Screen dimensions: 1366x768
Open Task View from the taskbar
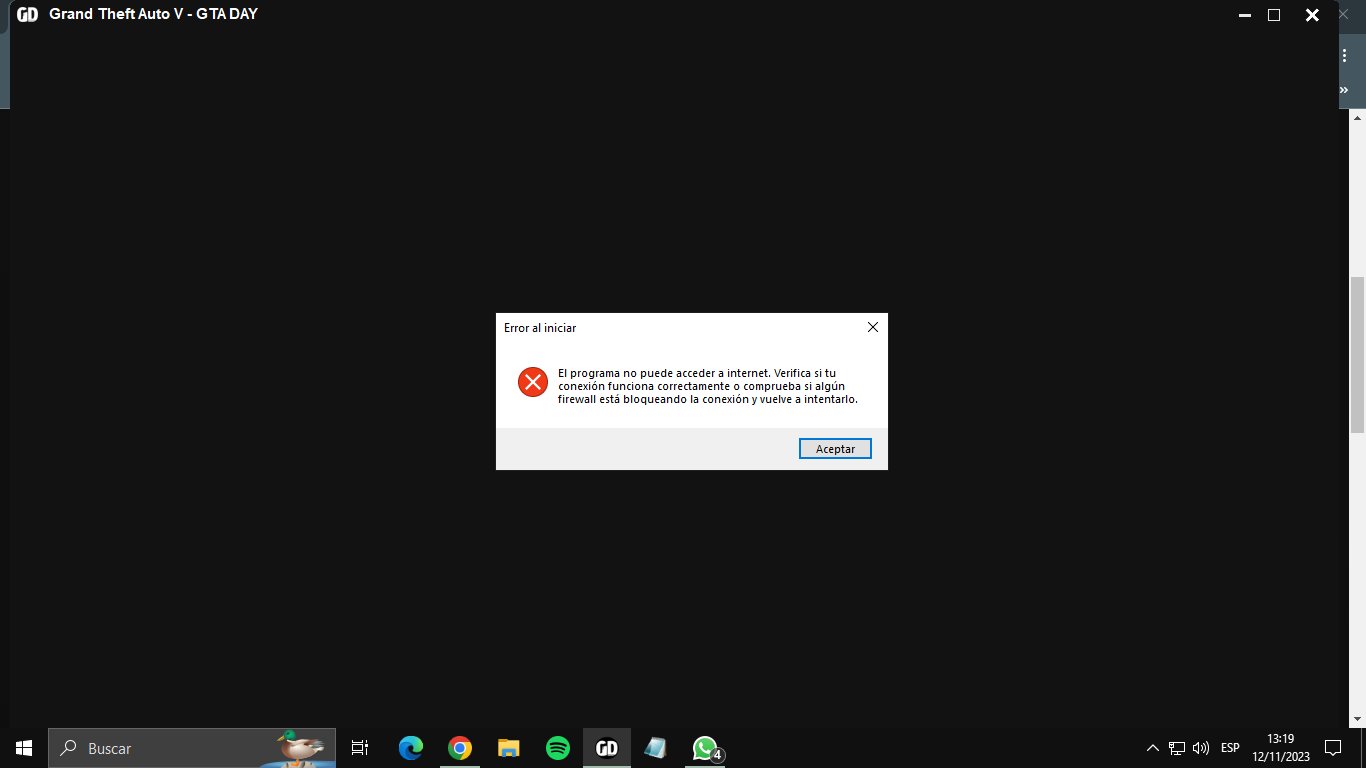pos(360,748)
